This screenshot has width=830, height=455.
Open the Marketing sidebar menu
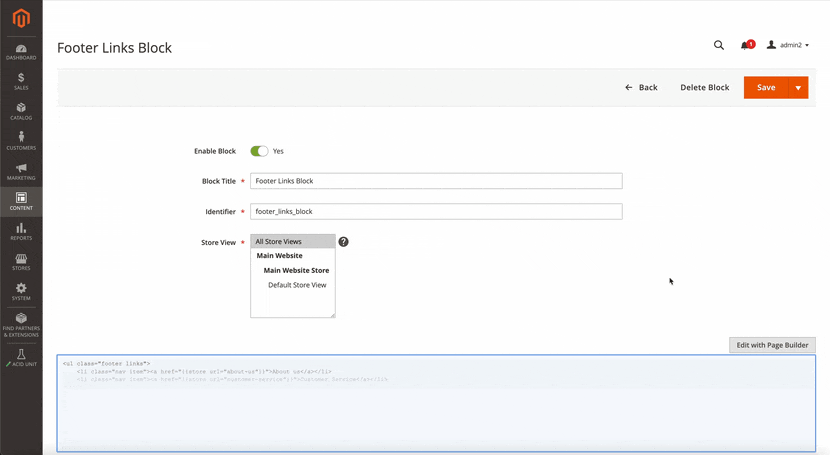(21, 172)
